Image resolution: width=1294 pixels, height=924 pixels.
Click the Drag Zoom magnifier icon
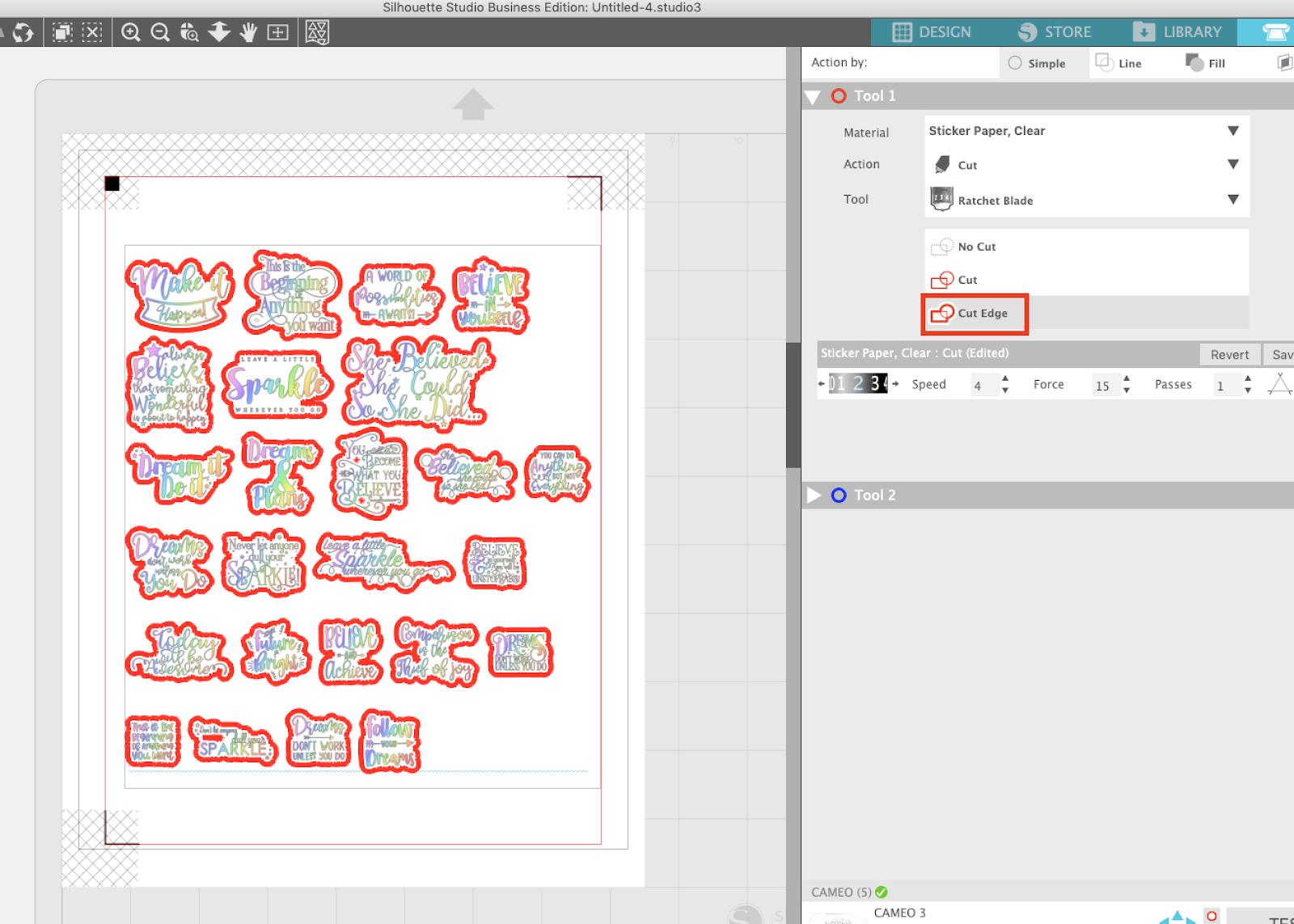point(188,33)
